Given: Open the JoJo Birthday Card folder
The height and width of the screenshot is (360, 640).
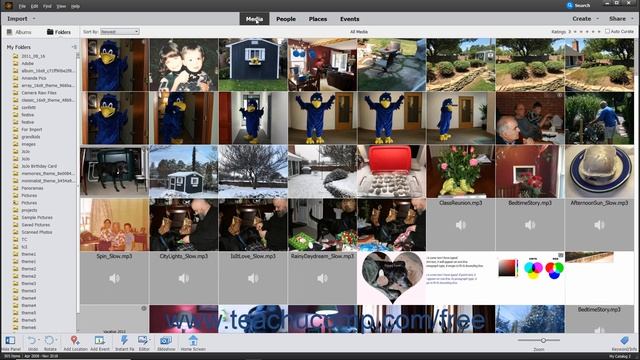Looking at the screenshot, I should [39, 166].
